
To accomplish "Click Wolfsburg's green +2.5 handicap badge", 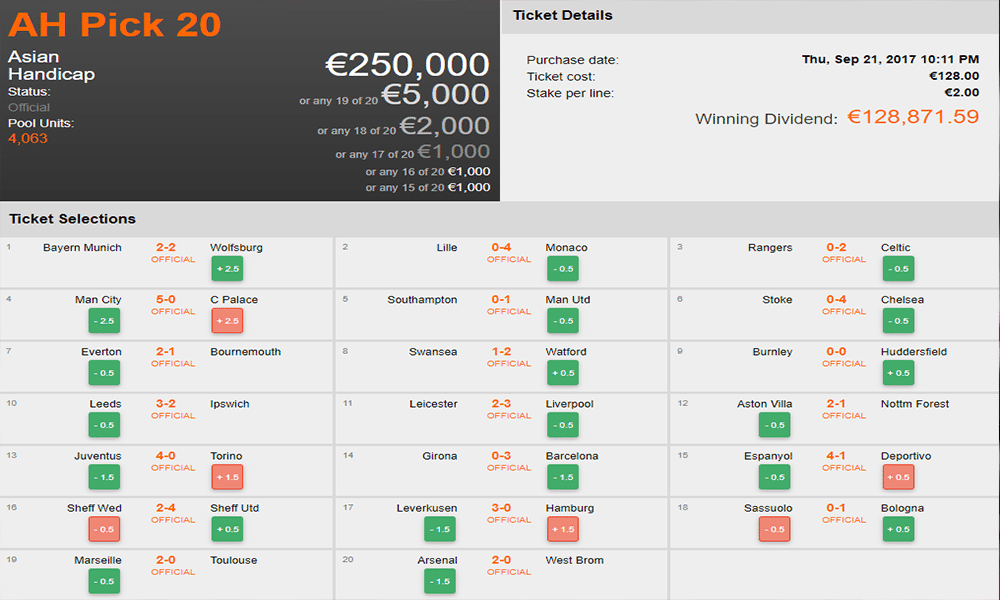I will (x=226, y=269).
